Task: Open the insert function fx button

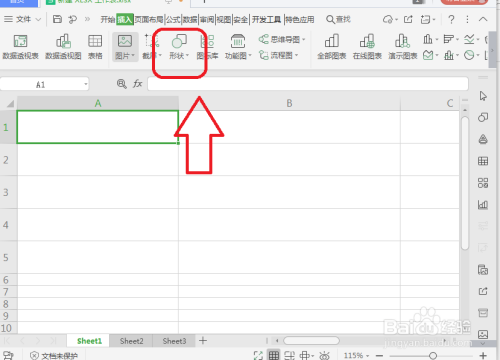Action: click(x=138, y=84)
